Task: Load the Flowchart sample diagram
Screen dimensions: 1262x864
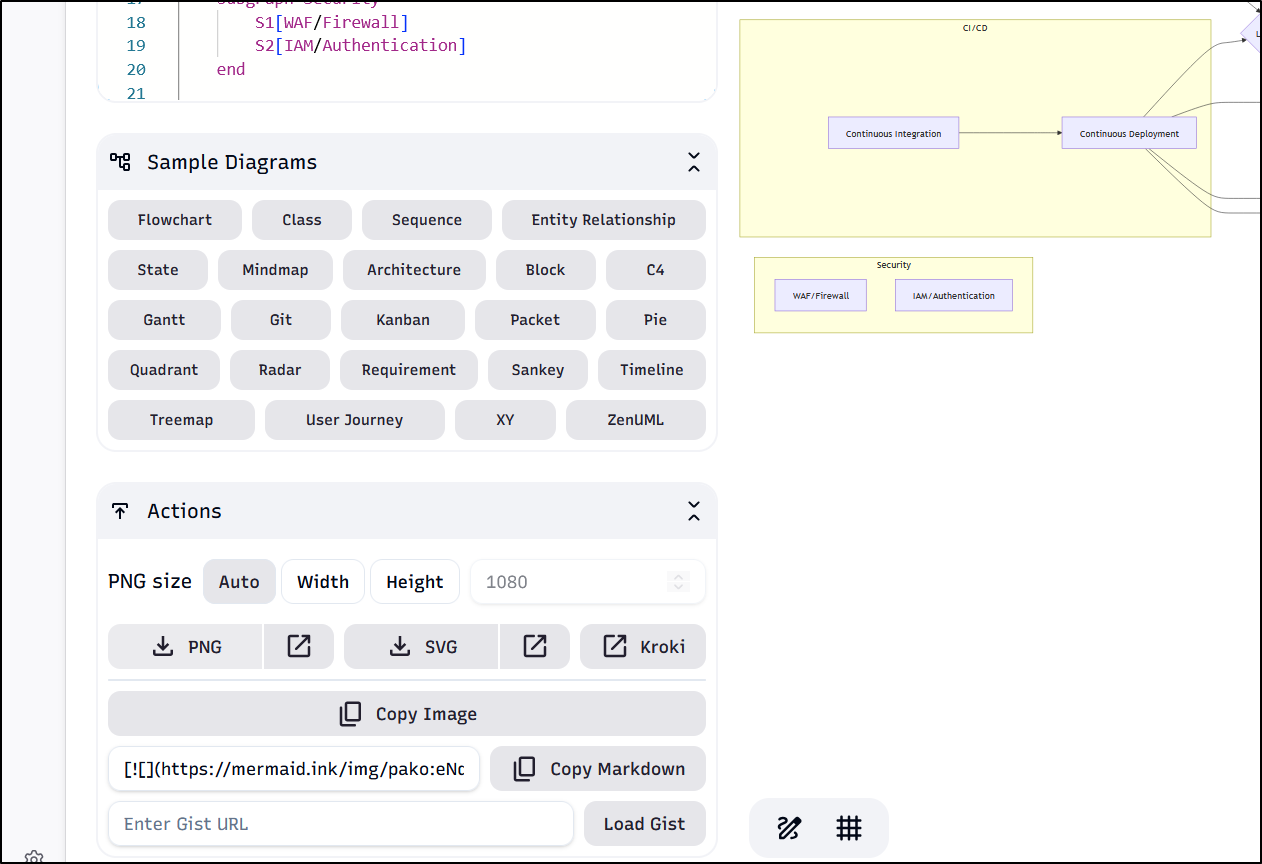Action: [x=174, y=220]
